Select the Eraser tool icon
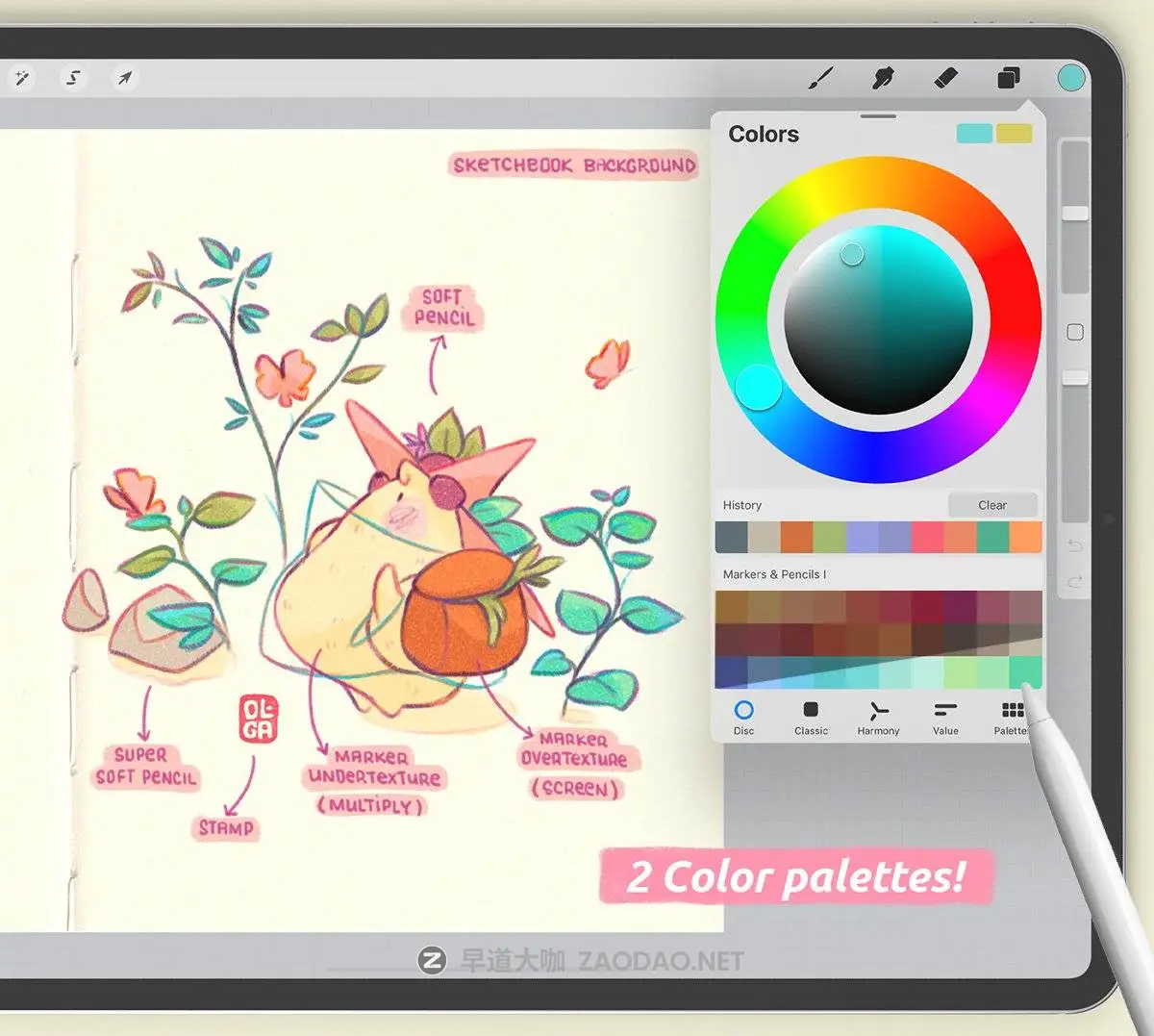 pyautogui.click(x=946, y=78)
